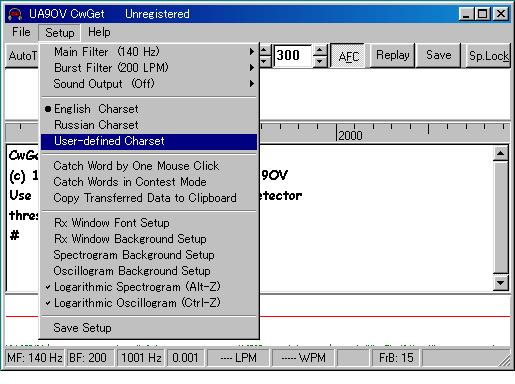Click the window resize grip corner

(x=505, y=361)
